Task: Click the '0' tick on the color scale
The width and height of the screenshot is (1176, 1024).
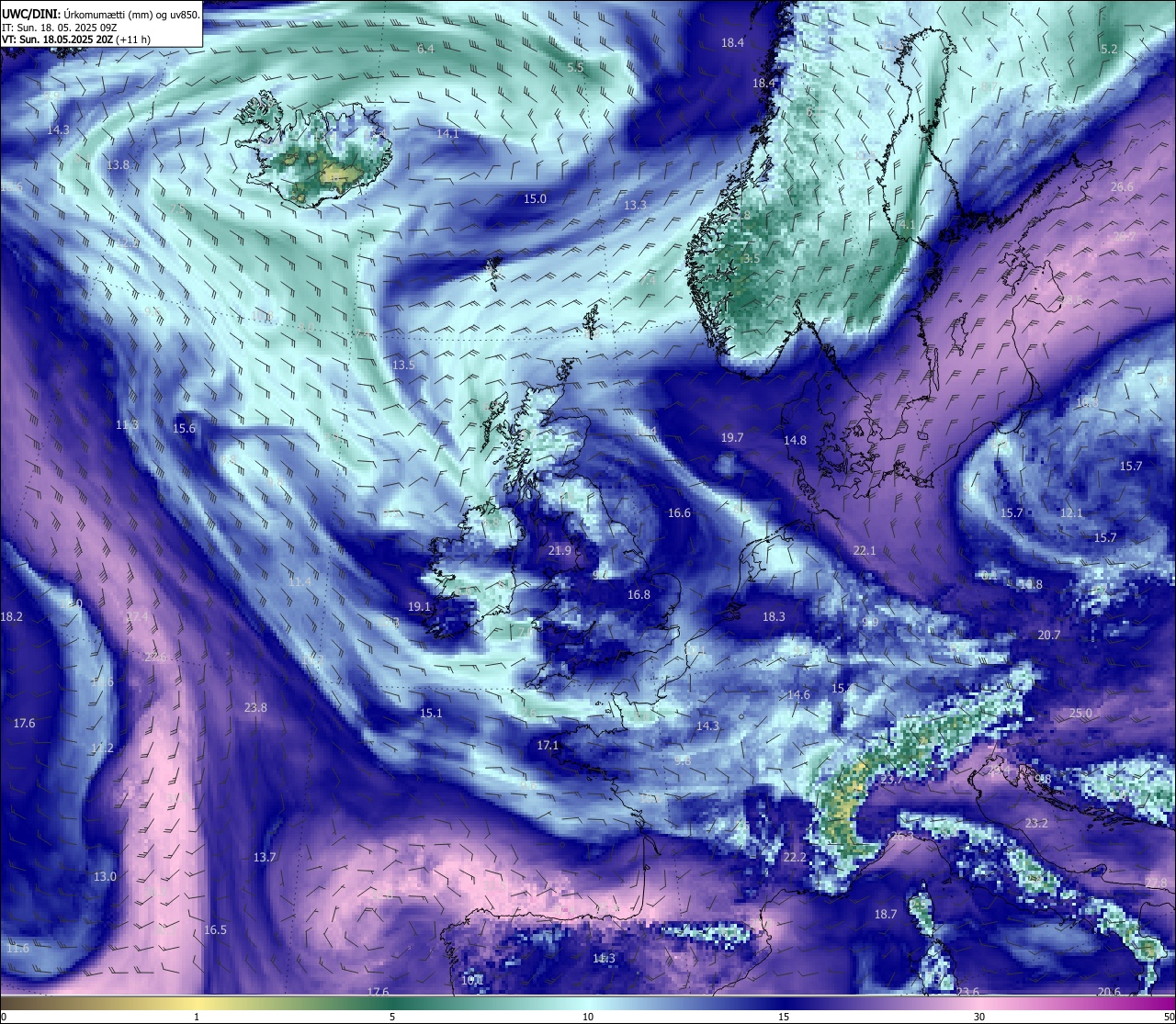Action: click(4, 1017)
